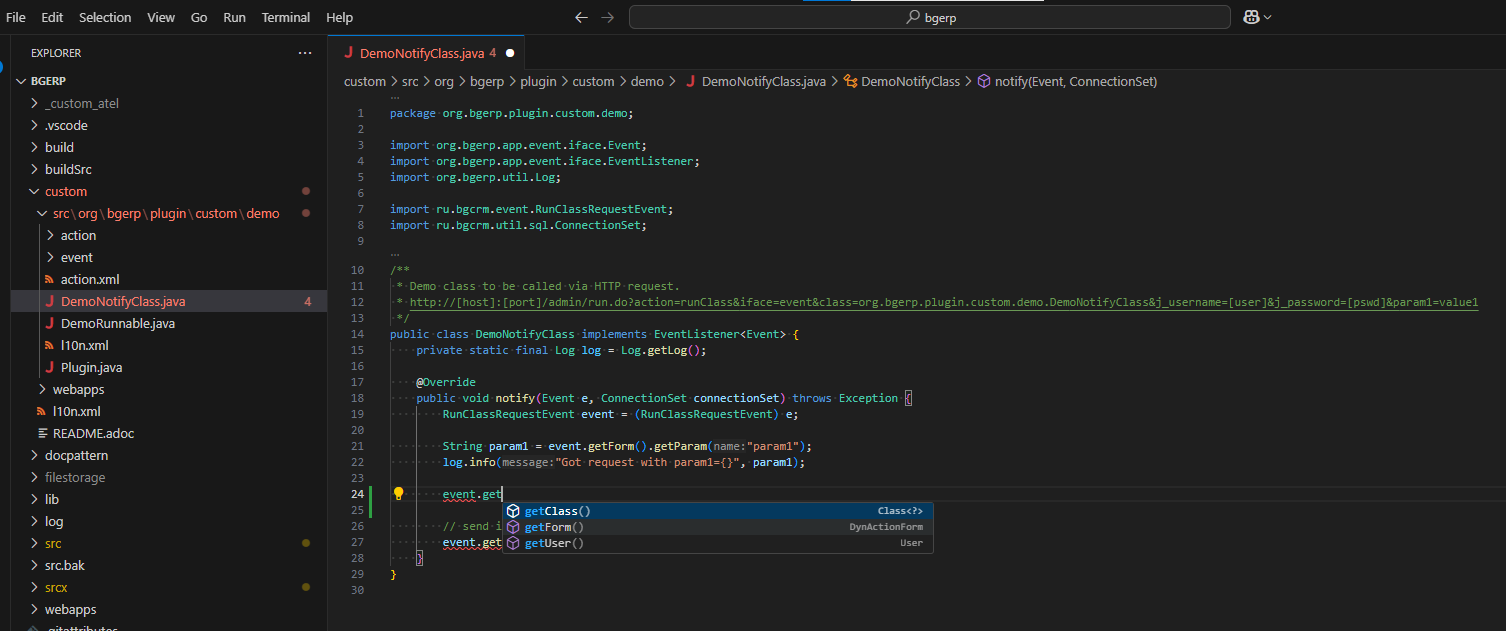Collapse the custom folder
1506x631 pixels.
pyautogui.click(x=66, y=191)
